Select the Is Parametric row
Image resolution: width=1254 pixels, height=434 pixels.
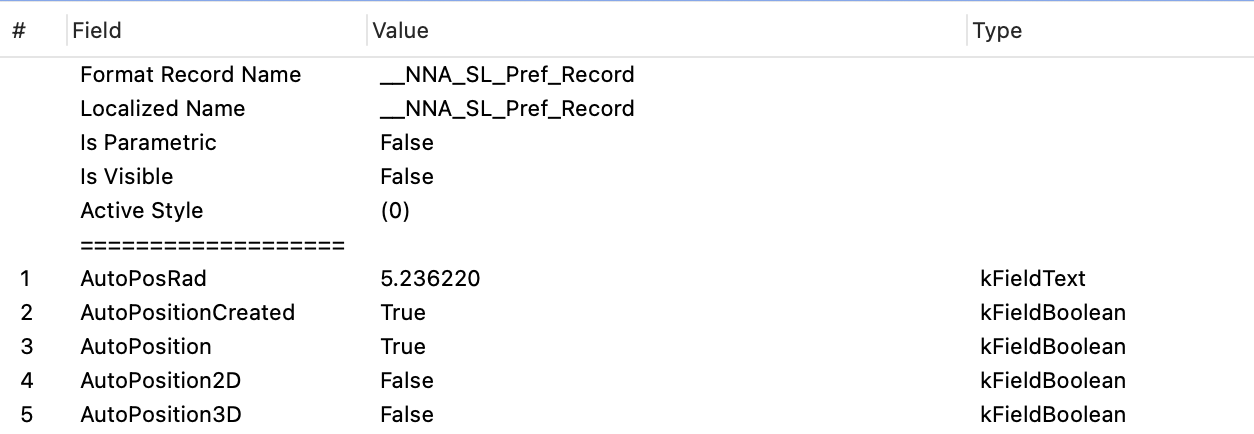point(148,143)
